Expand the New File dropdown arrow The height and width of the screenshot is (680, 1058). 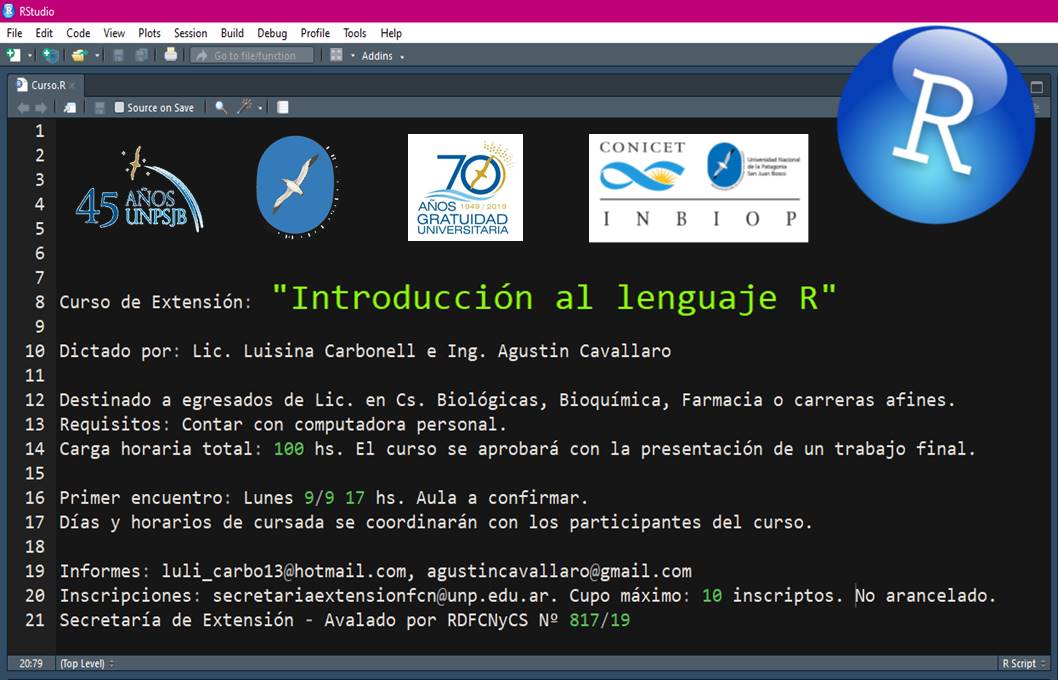click(30, 56)
